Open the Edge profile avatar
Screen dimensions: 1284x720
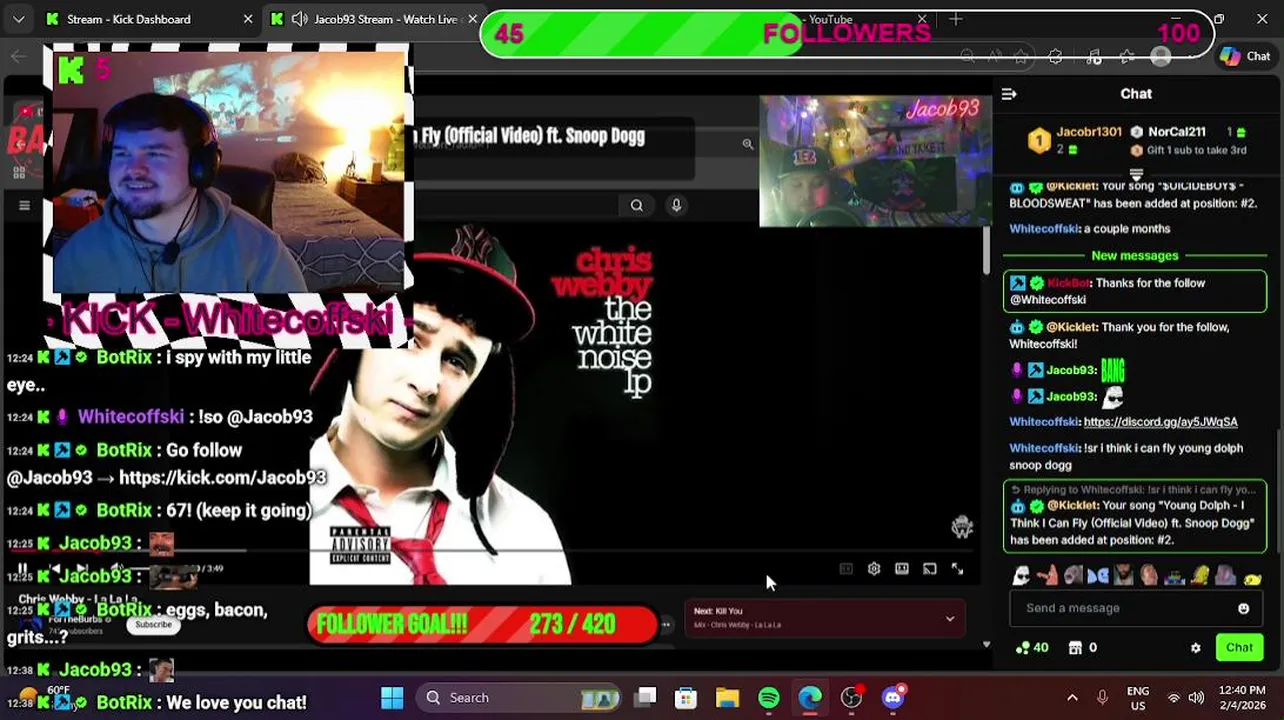[x=1161, y=57]
